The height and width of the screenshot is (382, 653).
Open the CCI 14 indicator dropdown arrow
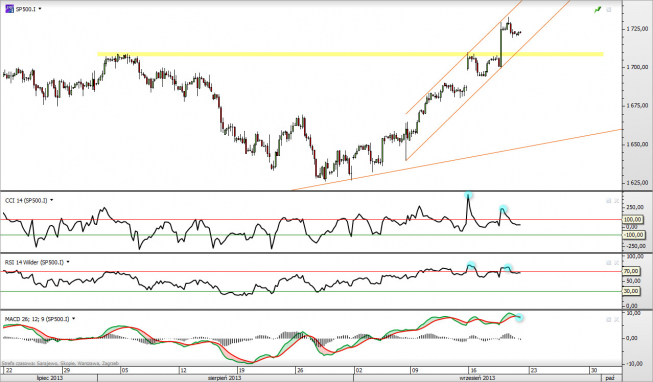click(52, 200)
